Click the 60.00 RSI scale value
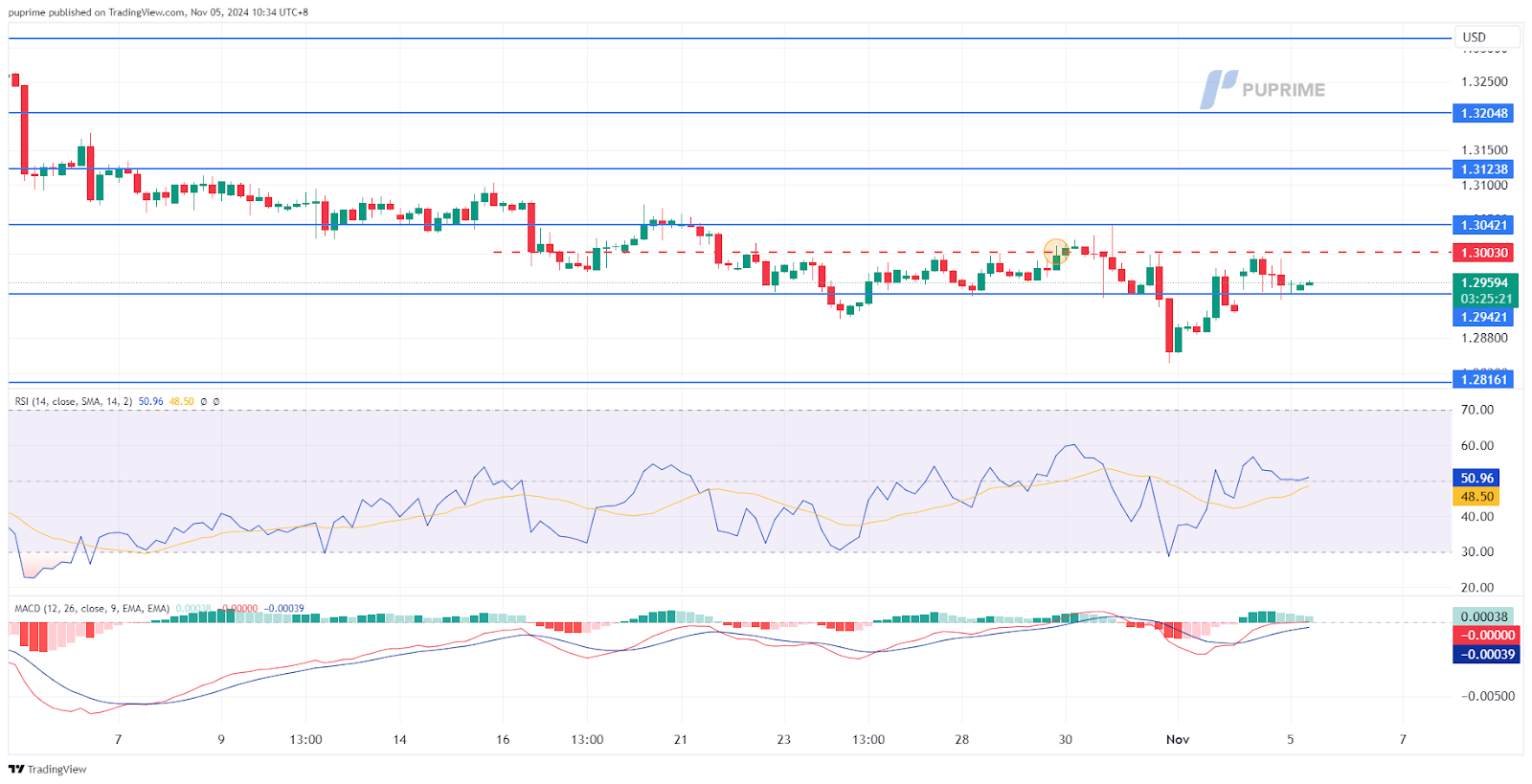The width and height of the screenshot is (1532, 784). (1476, 445)
